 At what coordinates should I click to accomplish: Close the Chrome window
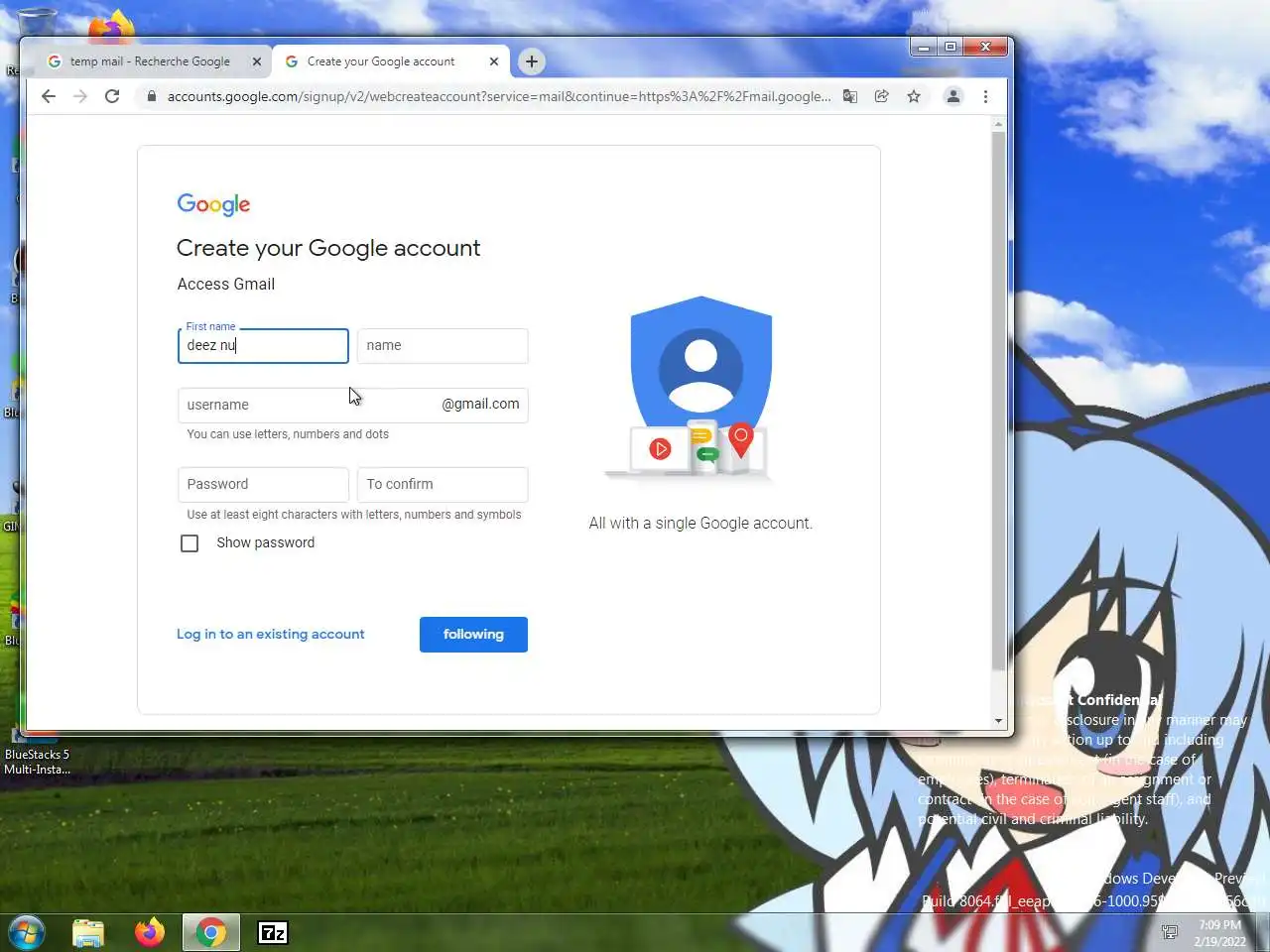(985, 47)
